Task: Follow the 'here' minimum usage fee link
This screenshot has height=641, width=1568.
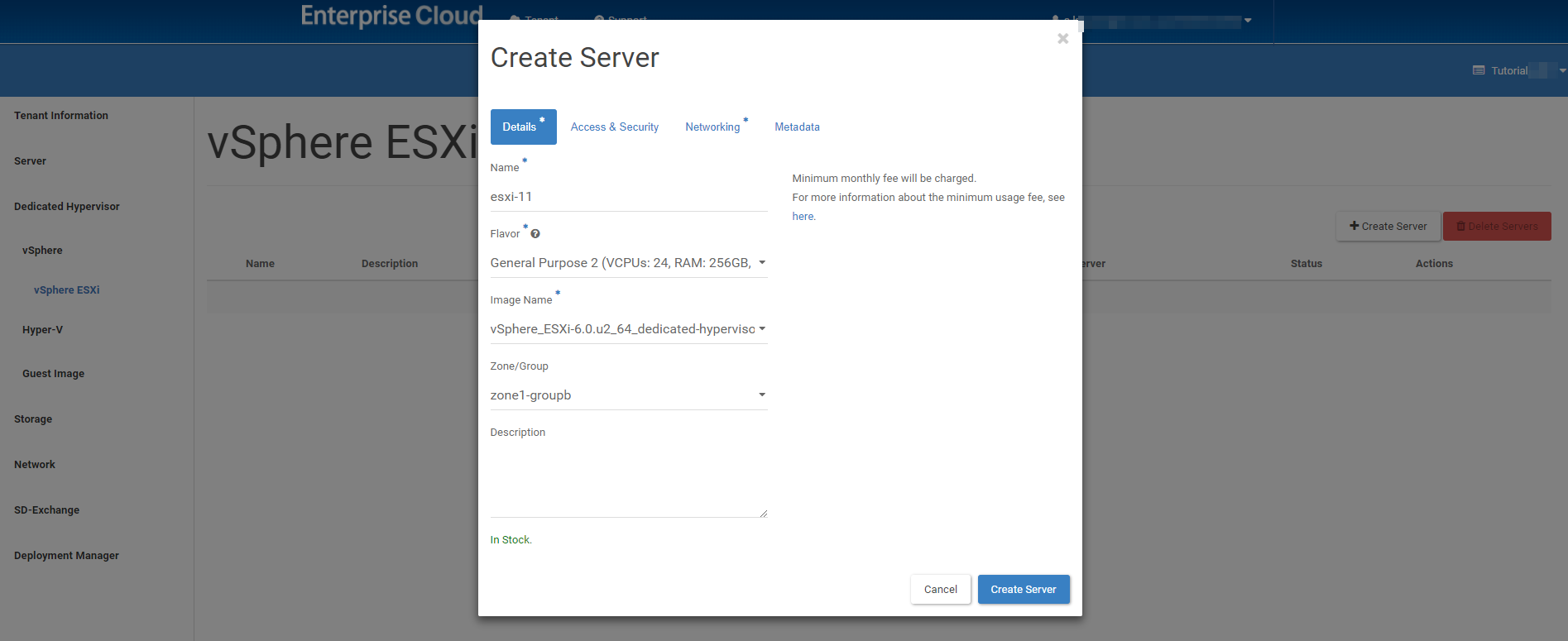Action: click(x=803, y=217)
